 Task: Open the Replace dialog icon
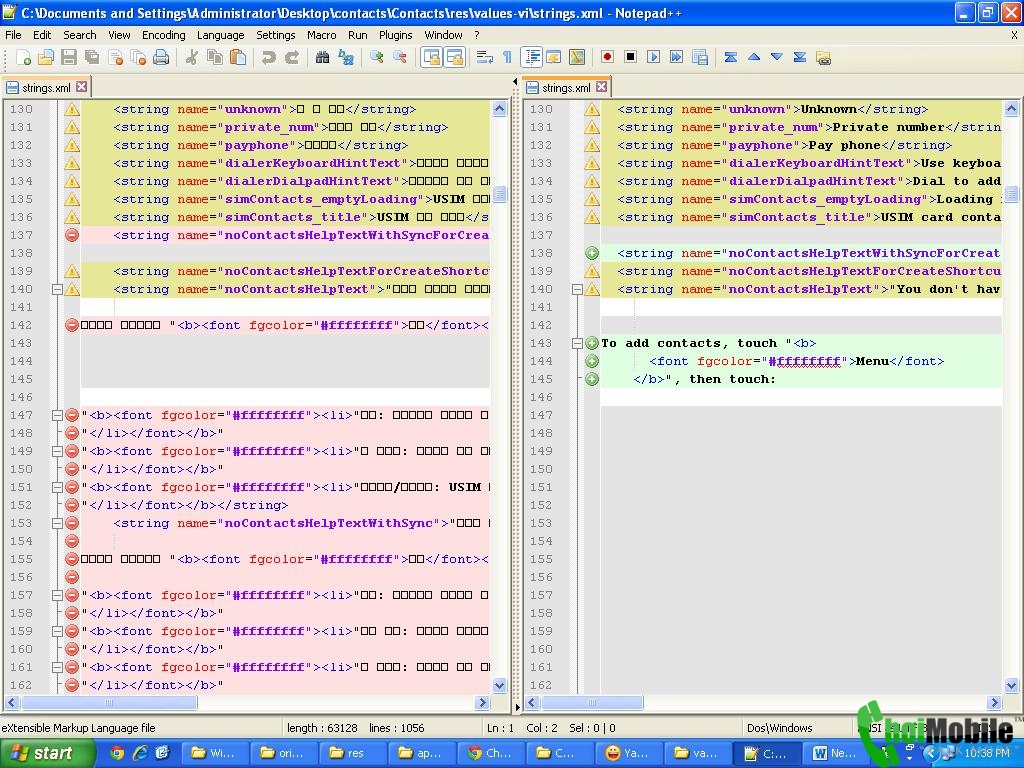(345, 58)
